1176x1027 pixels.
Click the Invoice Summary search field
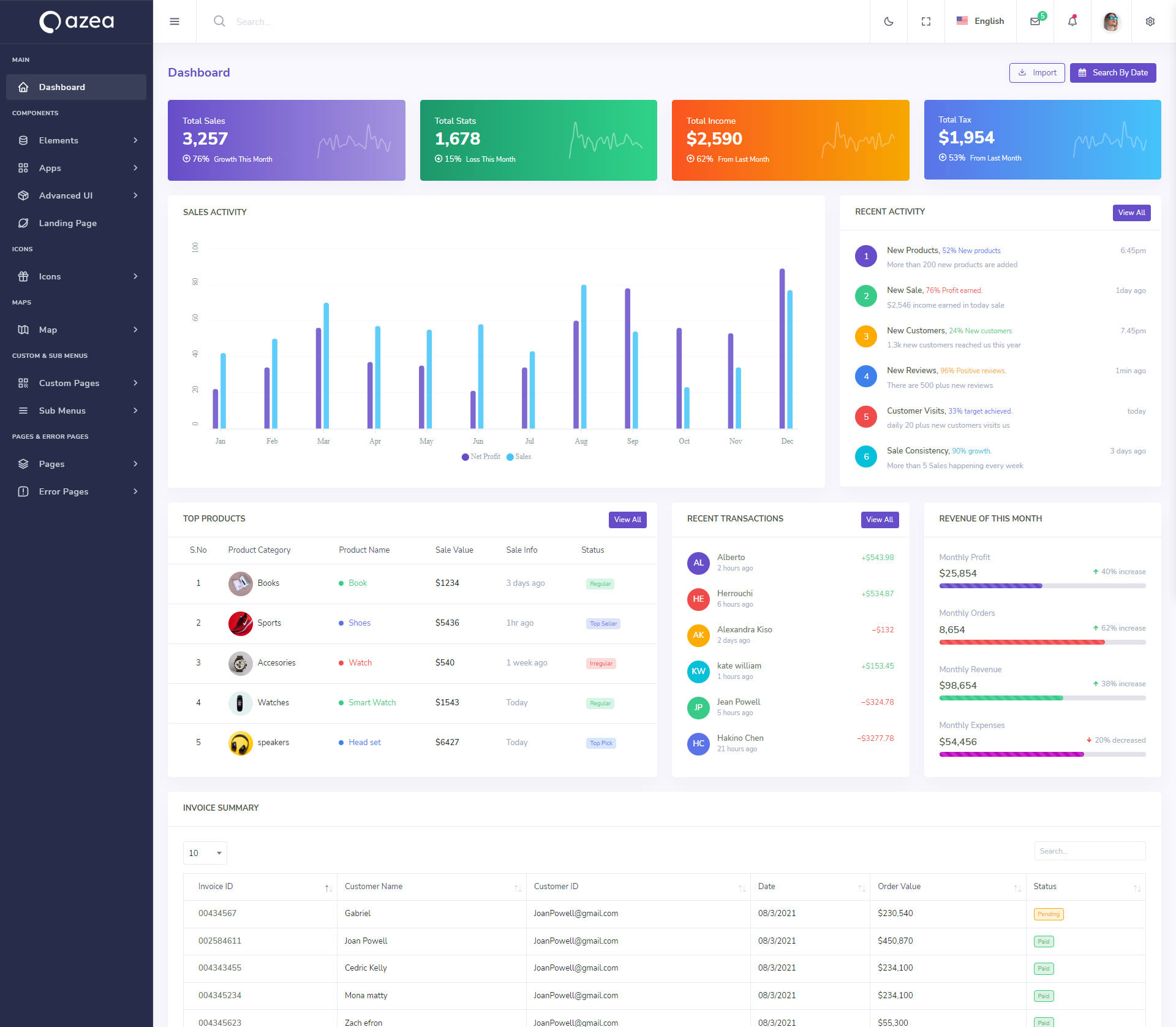[1090, 851]
